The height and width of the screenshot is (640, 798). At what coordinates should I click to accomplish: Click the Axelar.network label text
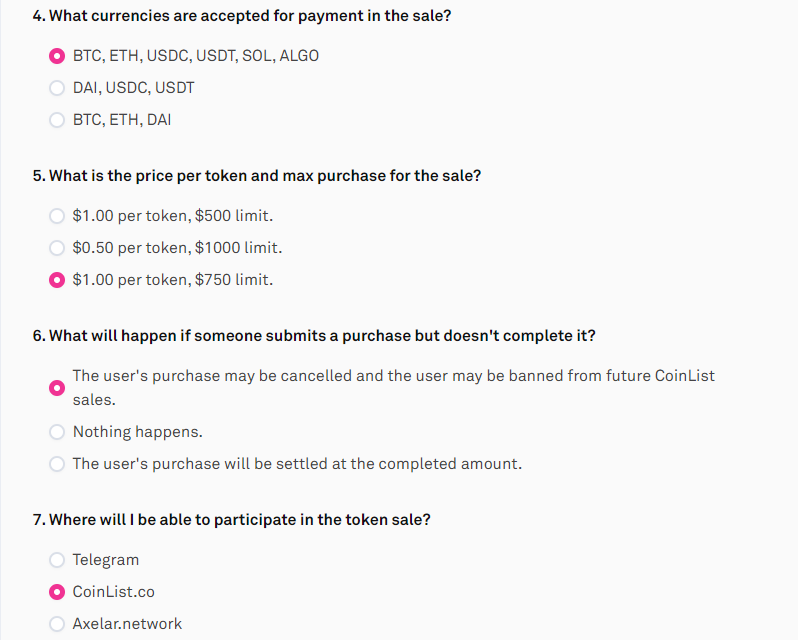pos(127,624)
